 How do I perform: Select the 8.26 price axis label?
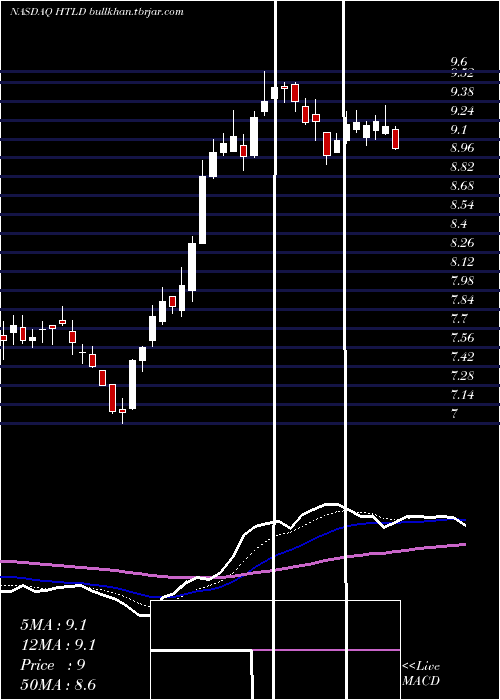462,243
